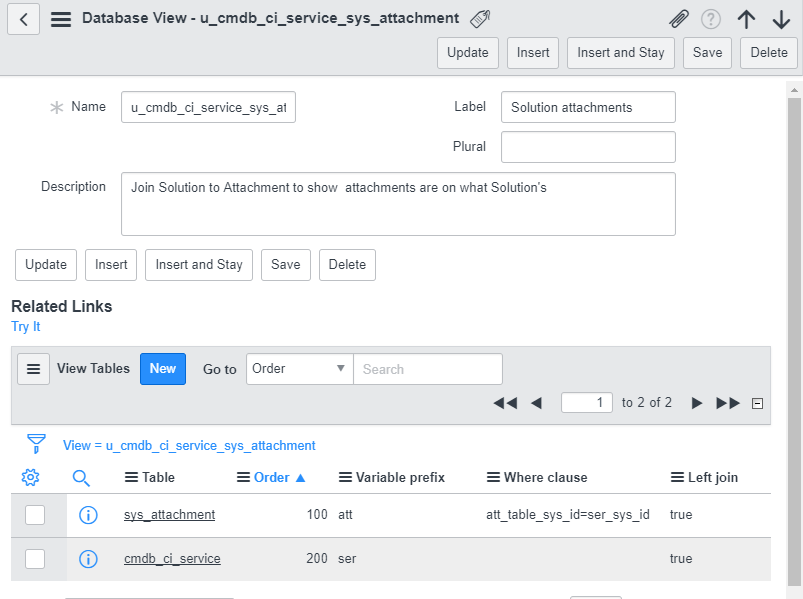803x599 pixels.
Task: Click the paperclip manage attachments icon
Action: (x=679, y=19)
